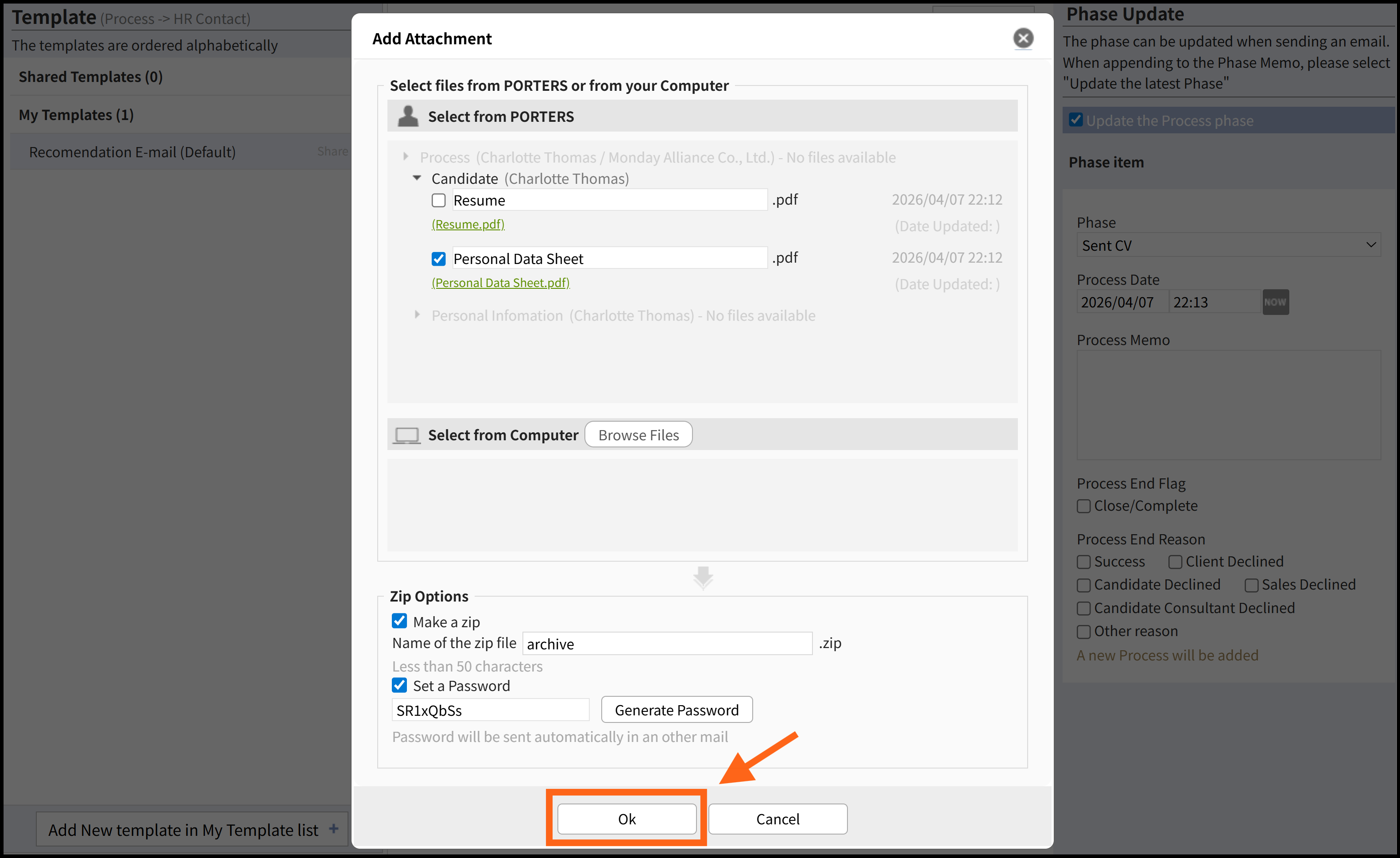Click the PORTERS person icon
1400x858 pixels.
click(x=408, y=116)
